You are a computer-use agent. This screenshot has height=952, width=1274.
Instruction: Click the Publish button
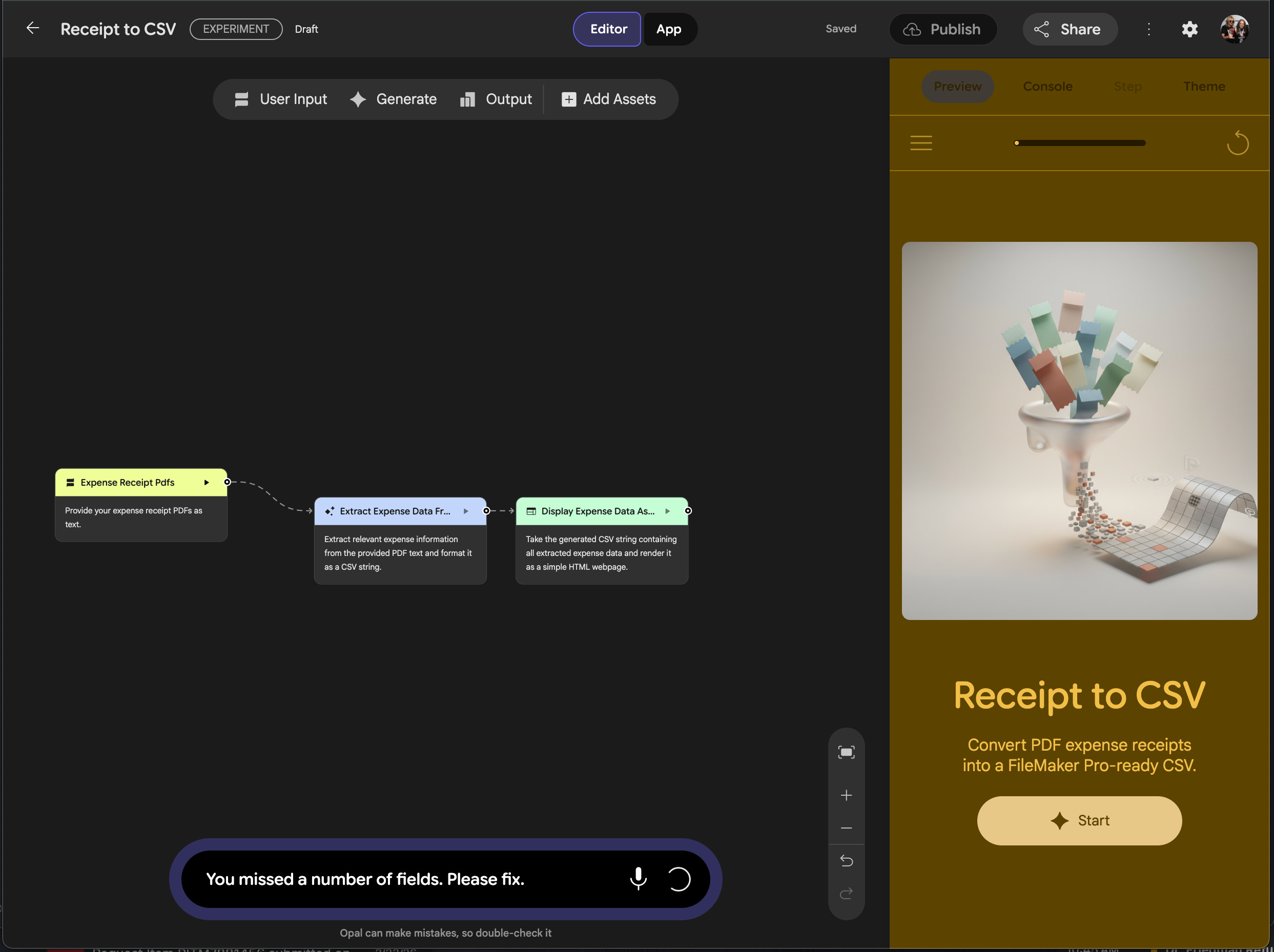tap(943, 29)
